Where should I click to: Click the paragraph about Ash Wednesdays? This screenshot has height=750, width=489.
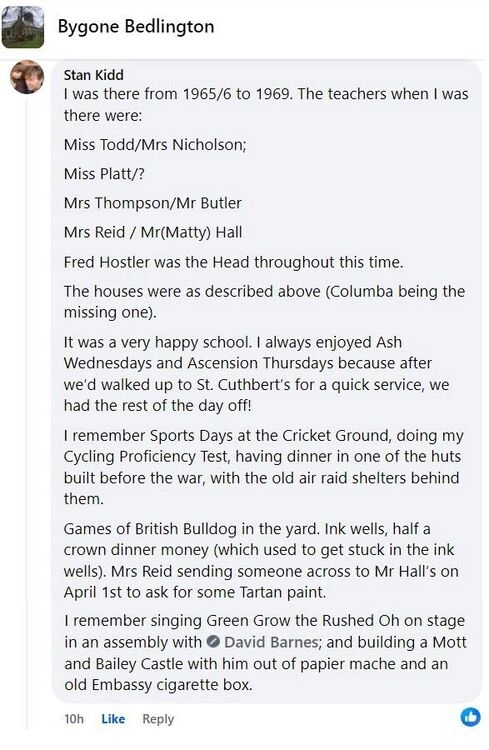click(x=256, y=374)
